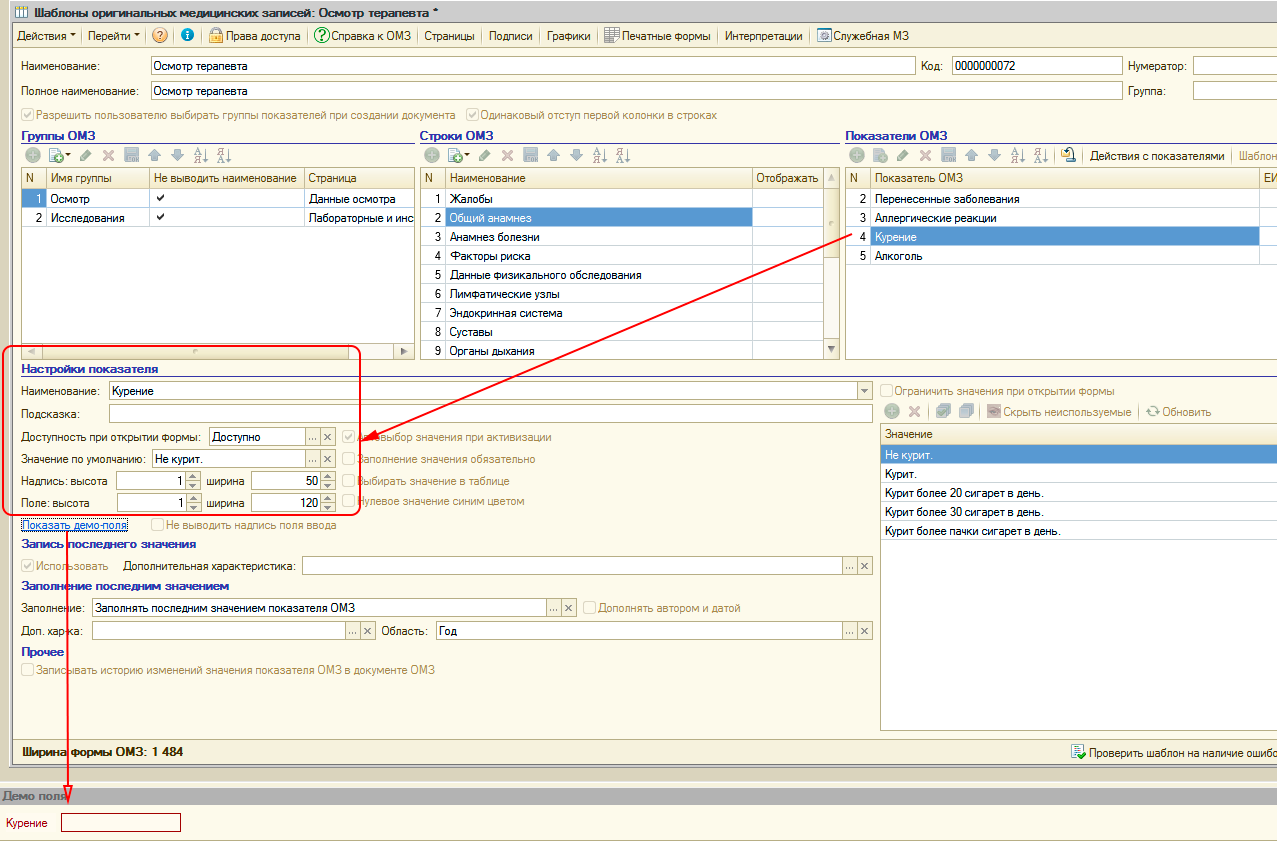The width and height of the screenshot is (1277, 841).
Task: Check Записывать историю изменений значения показателя
Action: [28, 670]
